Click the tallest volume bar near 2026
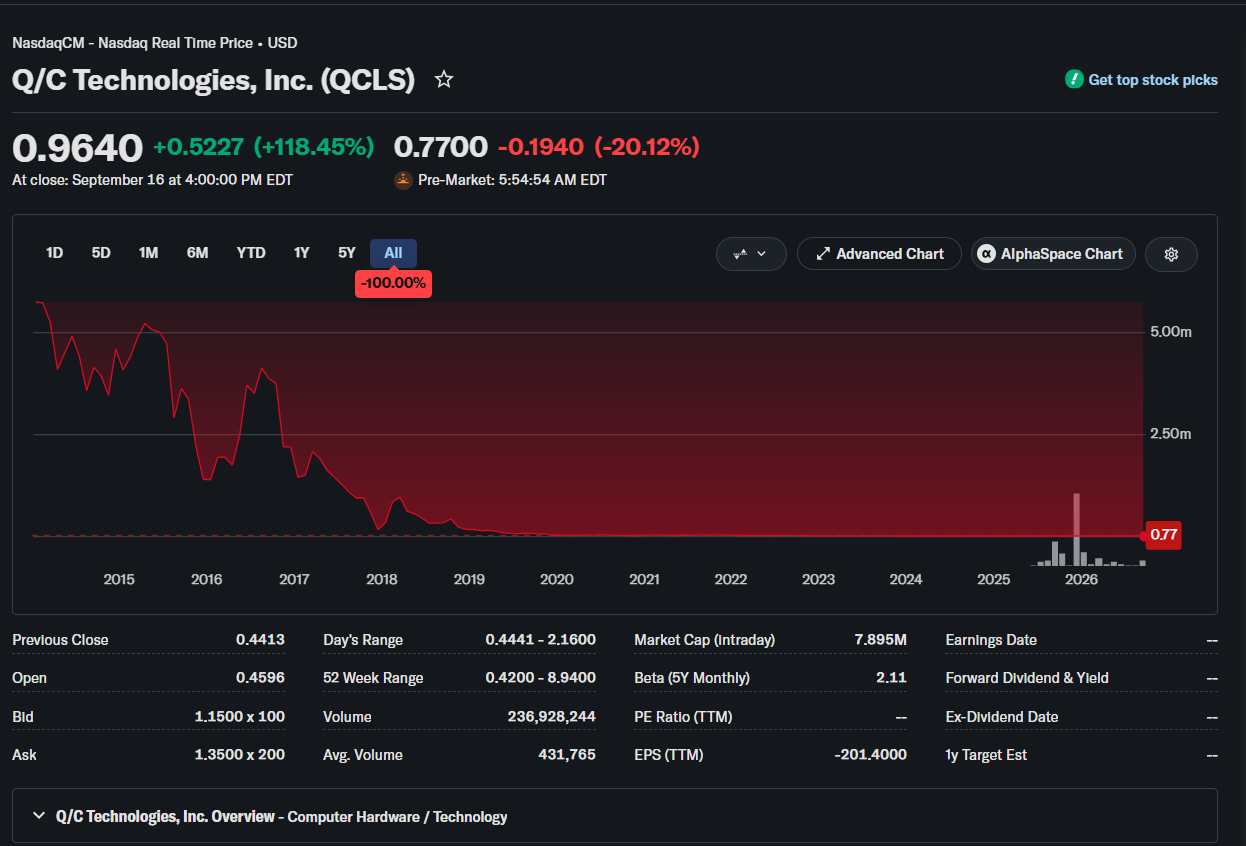This screenshot has width=1246, height=846. point(1077,529)
